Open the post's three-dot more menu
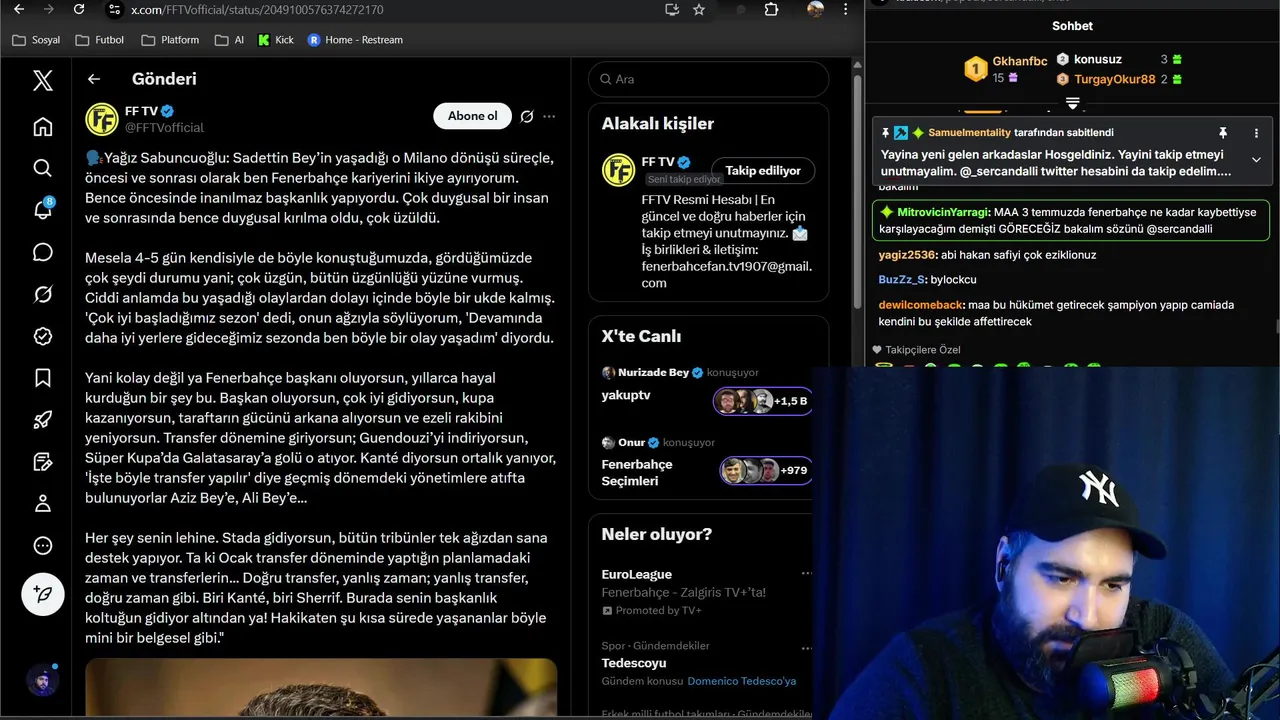The height and width of the screenshot is (720, 1280). pos(549,116)
